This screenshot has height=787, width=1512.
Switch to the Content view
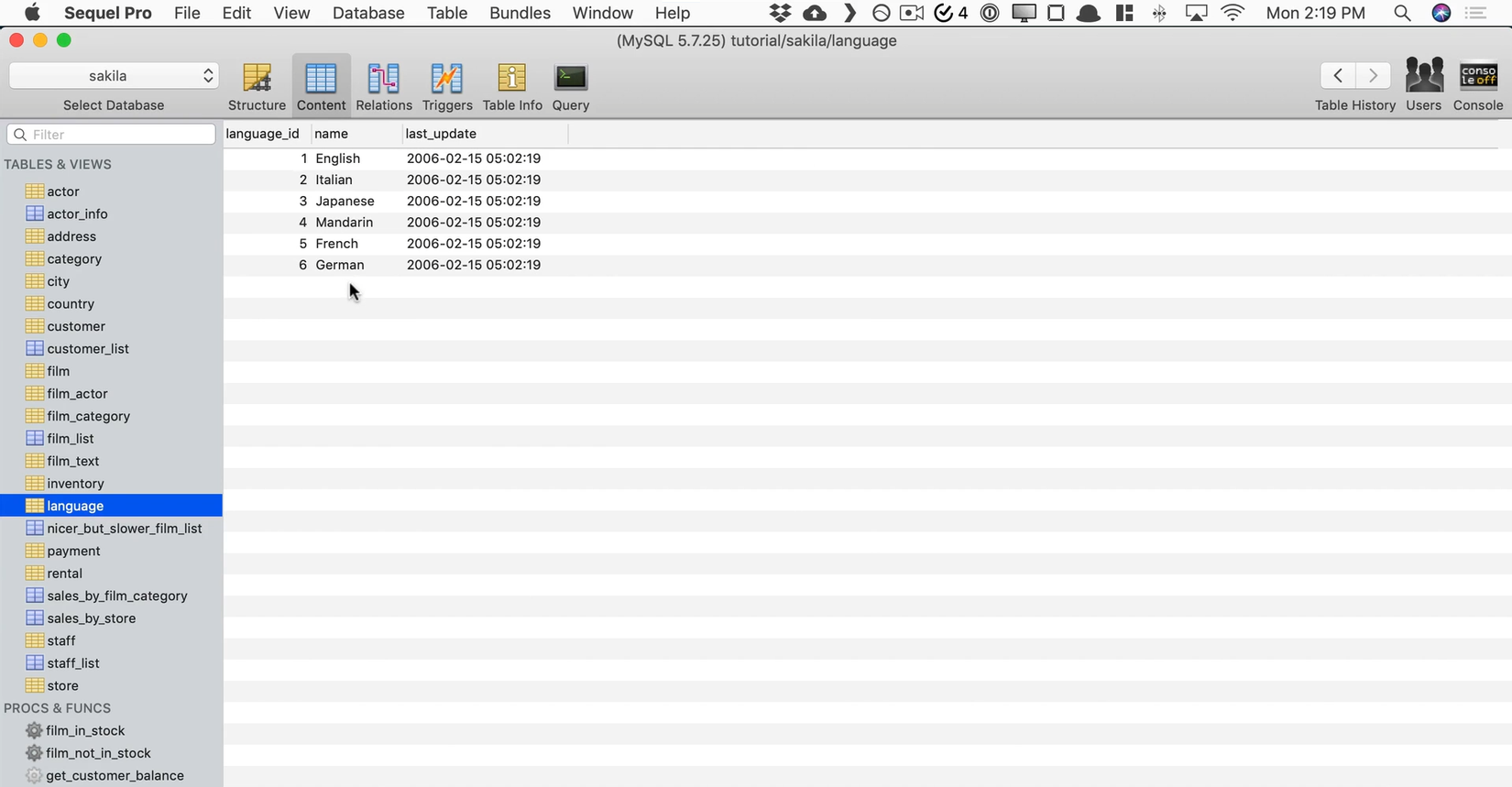click(x=321, y=87)
